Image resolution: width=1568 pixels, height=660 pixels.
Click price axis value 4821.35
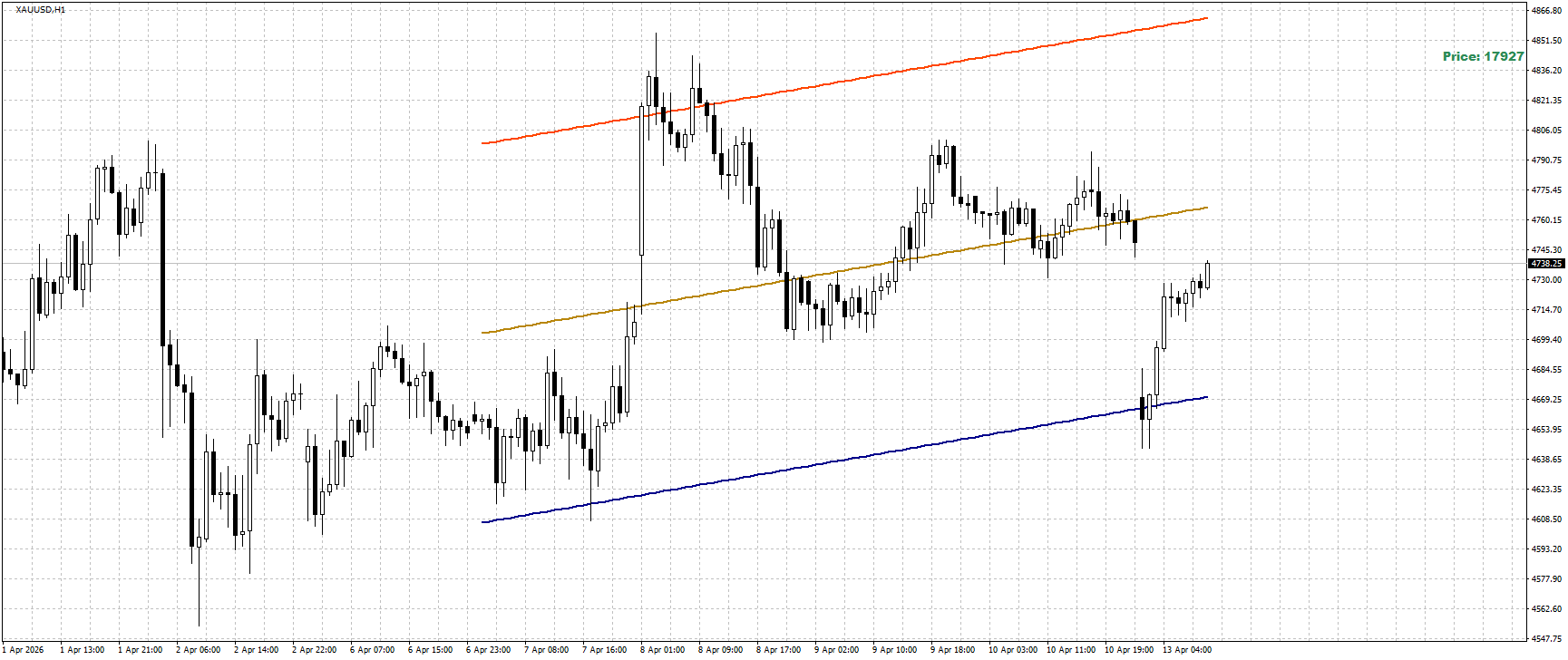pyautogui.click(x=1546, y=101)
